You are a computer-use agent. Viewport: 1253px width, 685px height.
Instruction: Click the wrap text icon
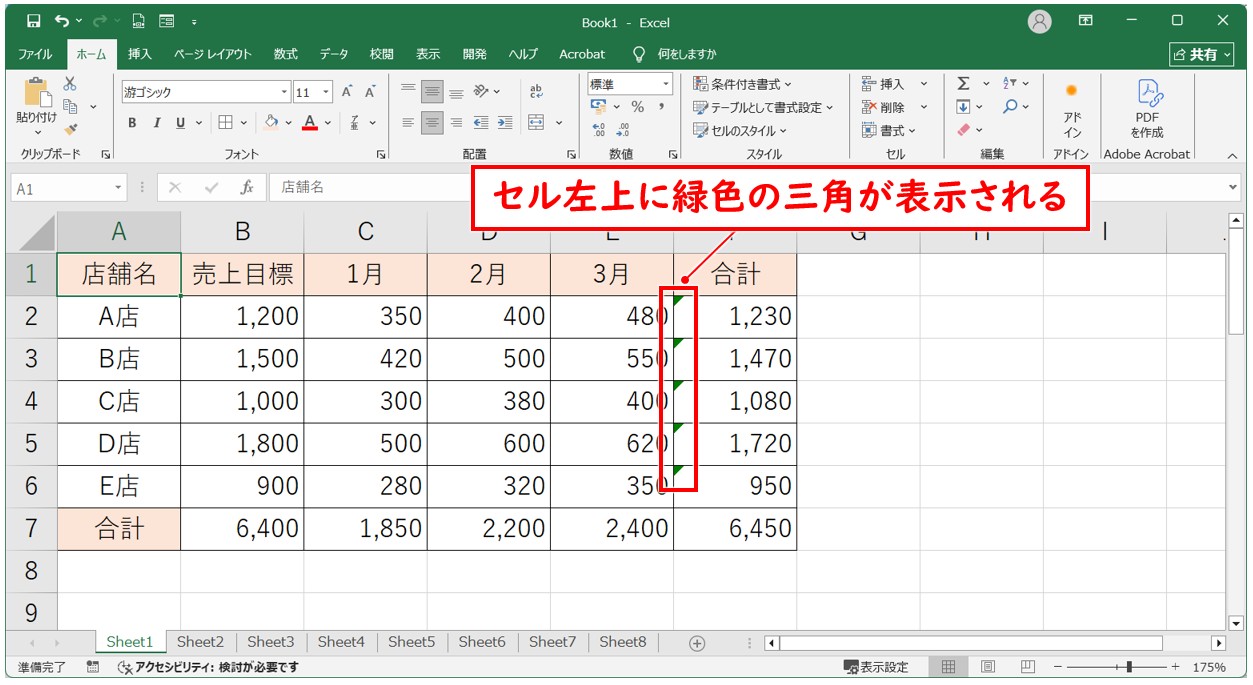tap(536, 91)
